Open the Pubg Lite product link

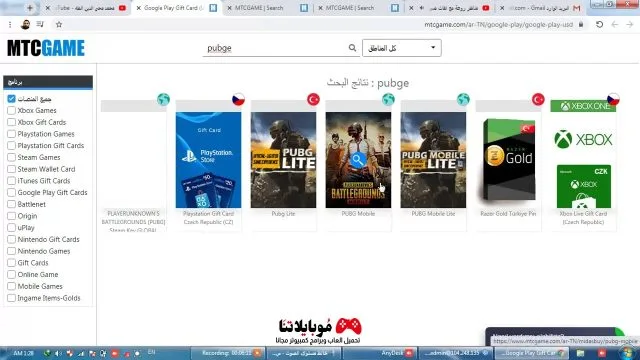pos(283,213)
